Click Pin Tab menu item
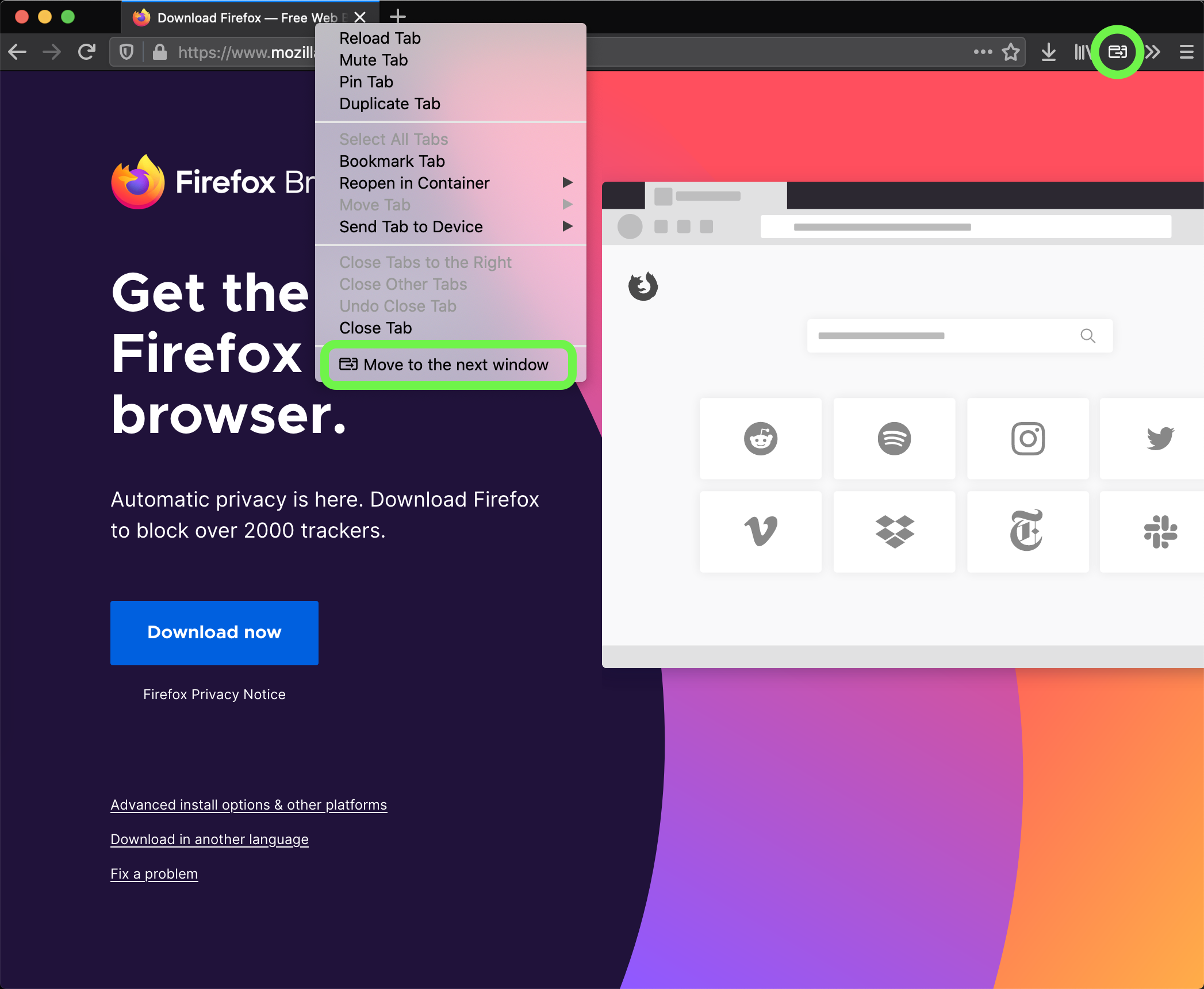Screen dimensions: 1204x989 (366, 82)
